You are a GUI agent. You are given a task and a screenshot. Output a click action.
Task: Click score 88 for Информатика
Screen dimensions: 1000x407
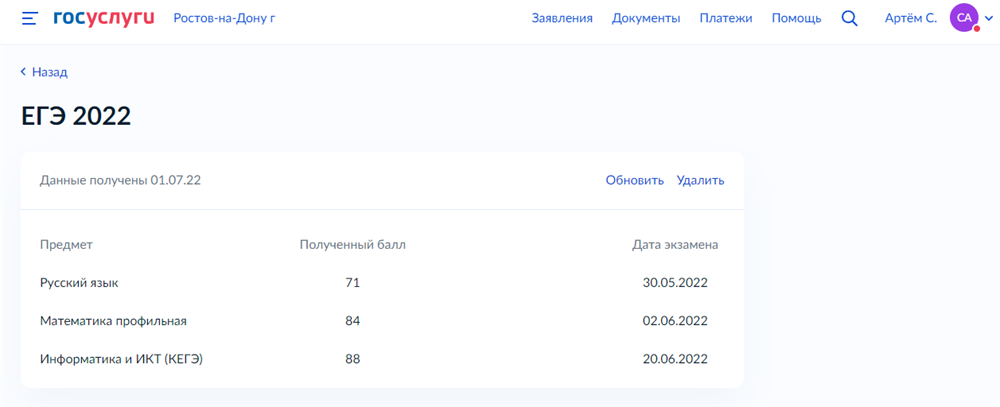353,359
